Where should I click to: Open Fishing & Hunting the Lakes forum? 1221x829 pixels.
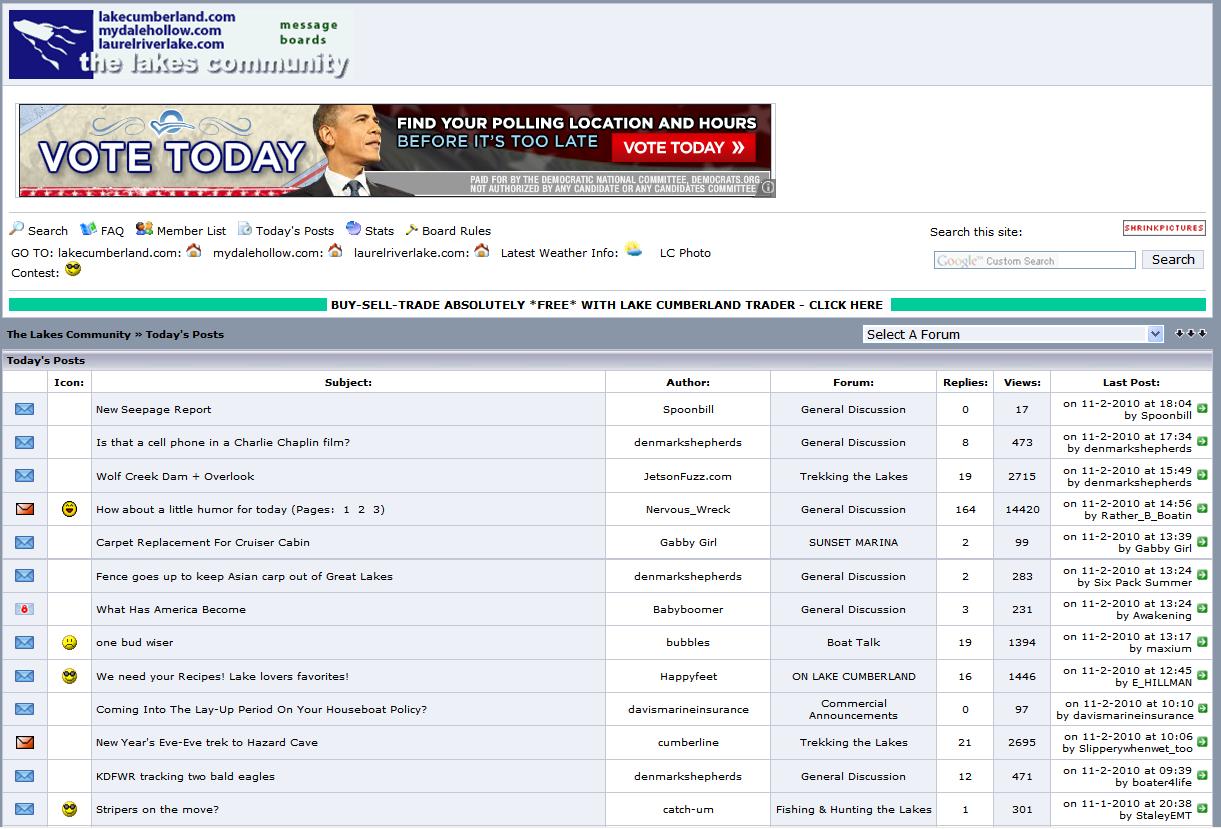click(x=854, y=809)
